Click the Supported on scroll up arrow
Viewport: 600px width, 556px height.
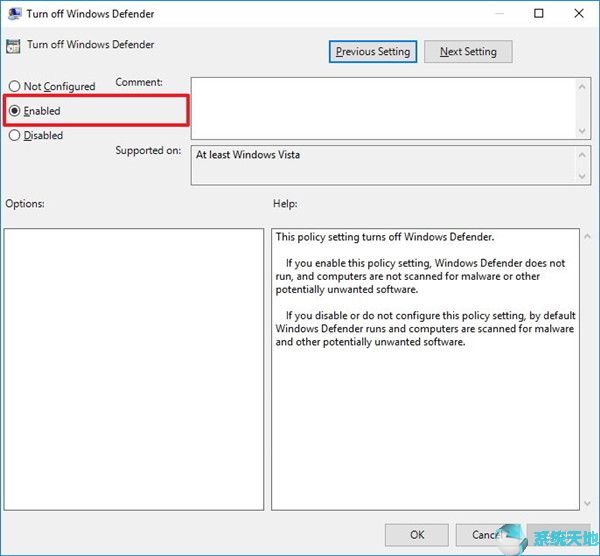(x=582, y=155)
